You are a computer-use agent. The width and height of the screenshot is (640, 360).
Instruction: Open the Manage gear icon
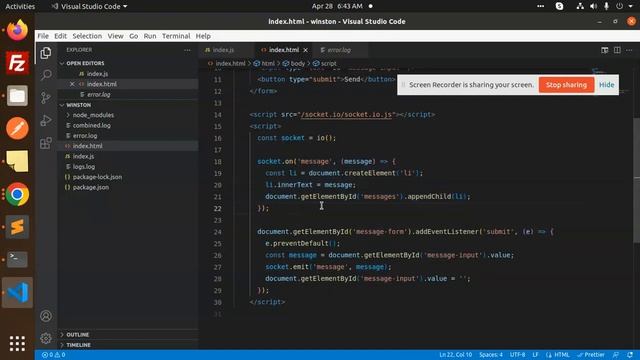pyautogui.click(x=46, y=338)
